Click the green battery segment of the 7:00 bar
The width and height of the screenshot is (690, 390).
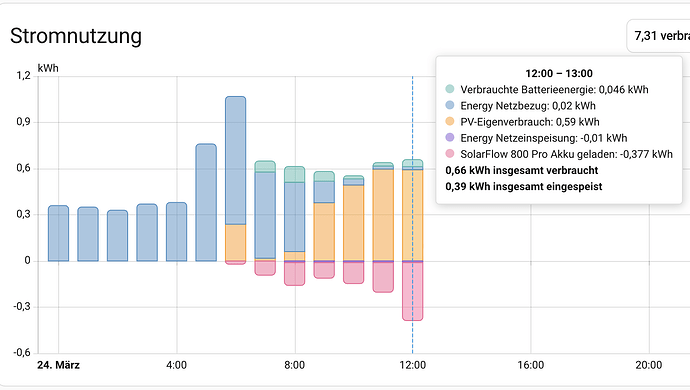pos(265,166)
